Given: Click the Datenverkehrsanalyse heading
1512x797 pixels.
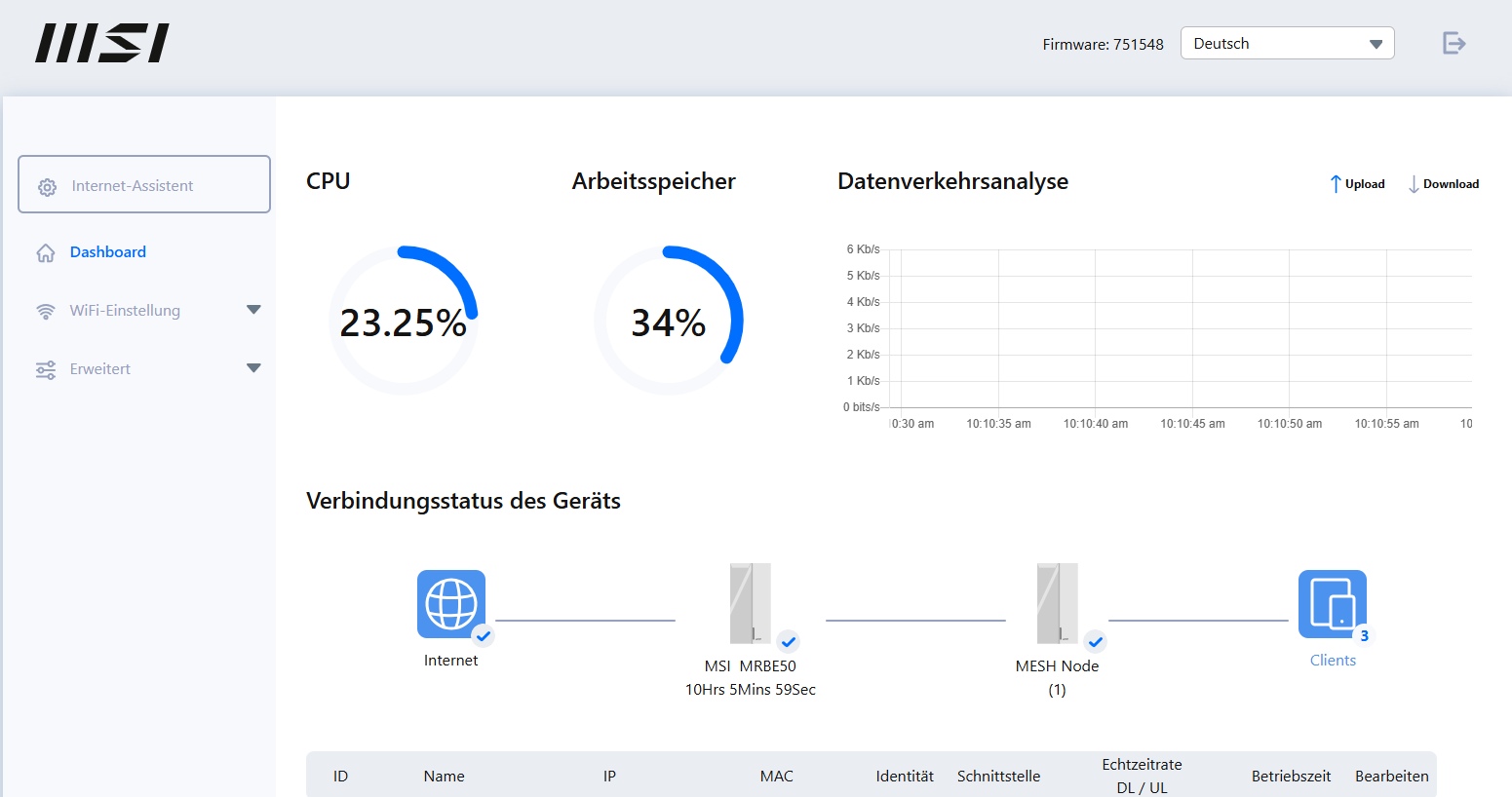Looking at the screenshot, I should (x=952, y=181).
